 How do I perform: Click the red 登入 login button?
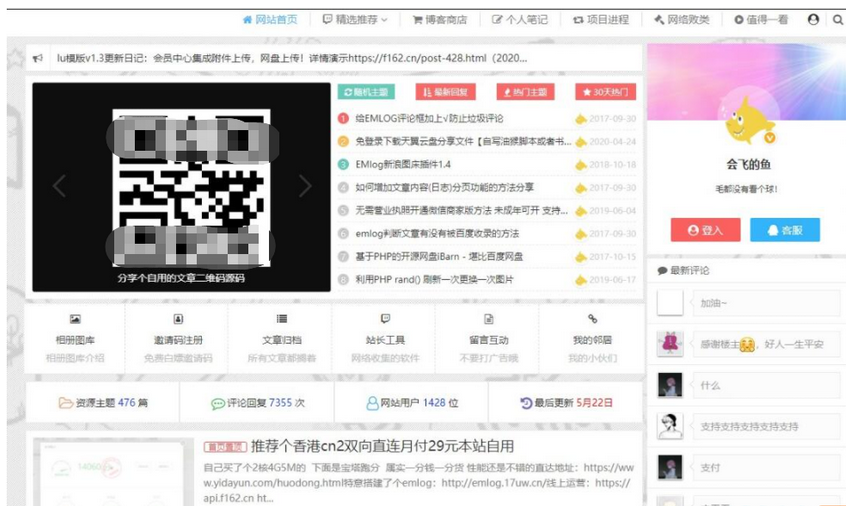click(706, 230)
